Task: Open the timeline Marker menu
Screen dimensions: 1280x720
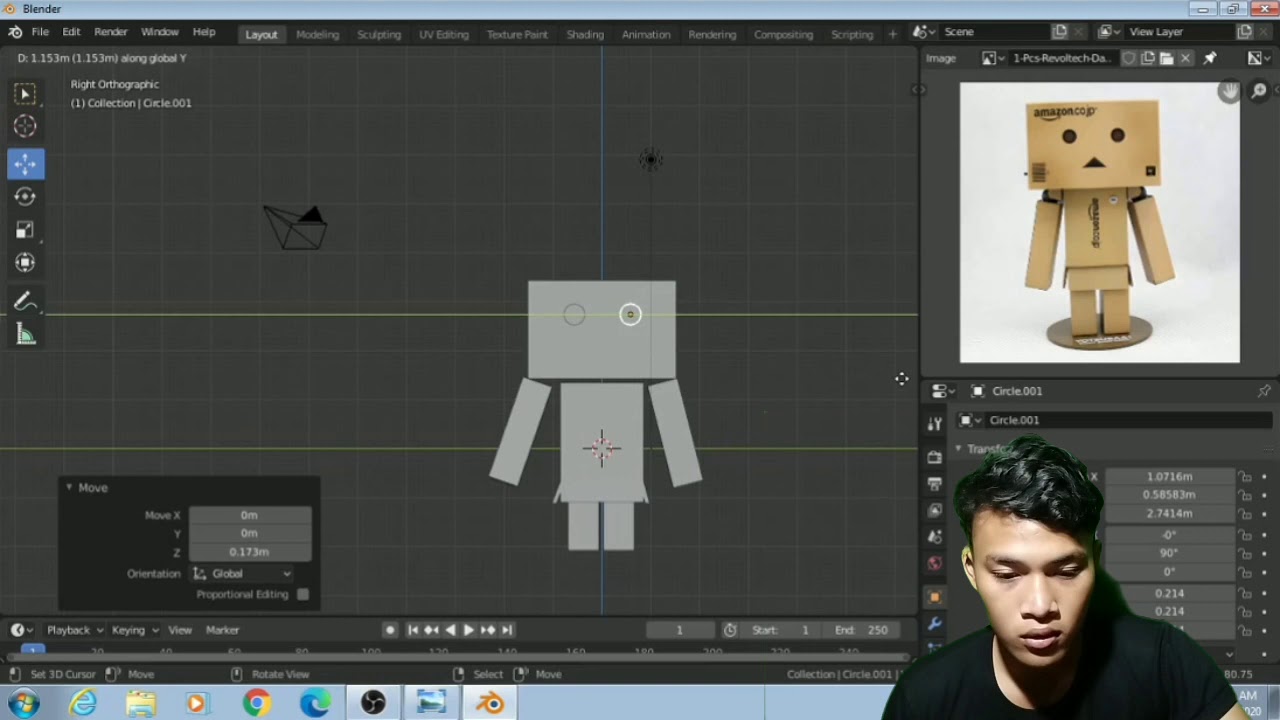Action: pos(222,630)
